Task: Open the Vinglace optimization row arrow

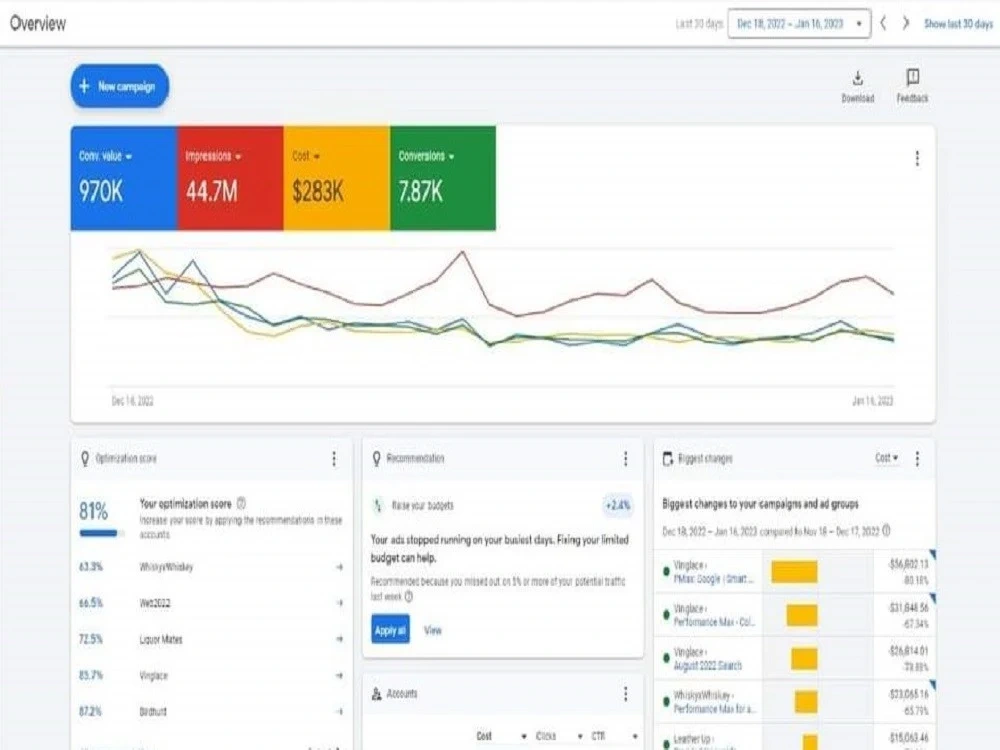Action: 339,675
